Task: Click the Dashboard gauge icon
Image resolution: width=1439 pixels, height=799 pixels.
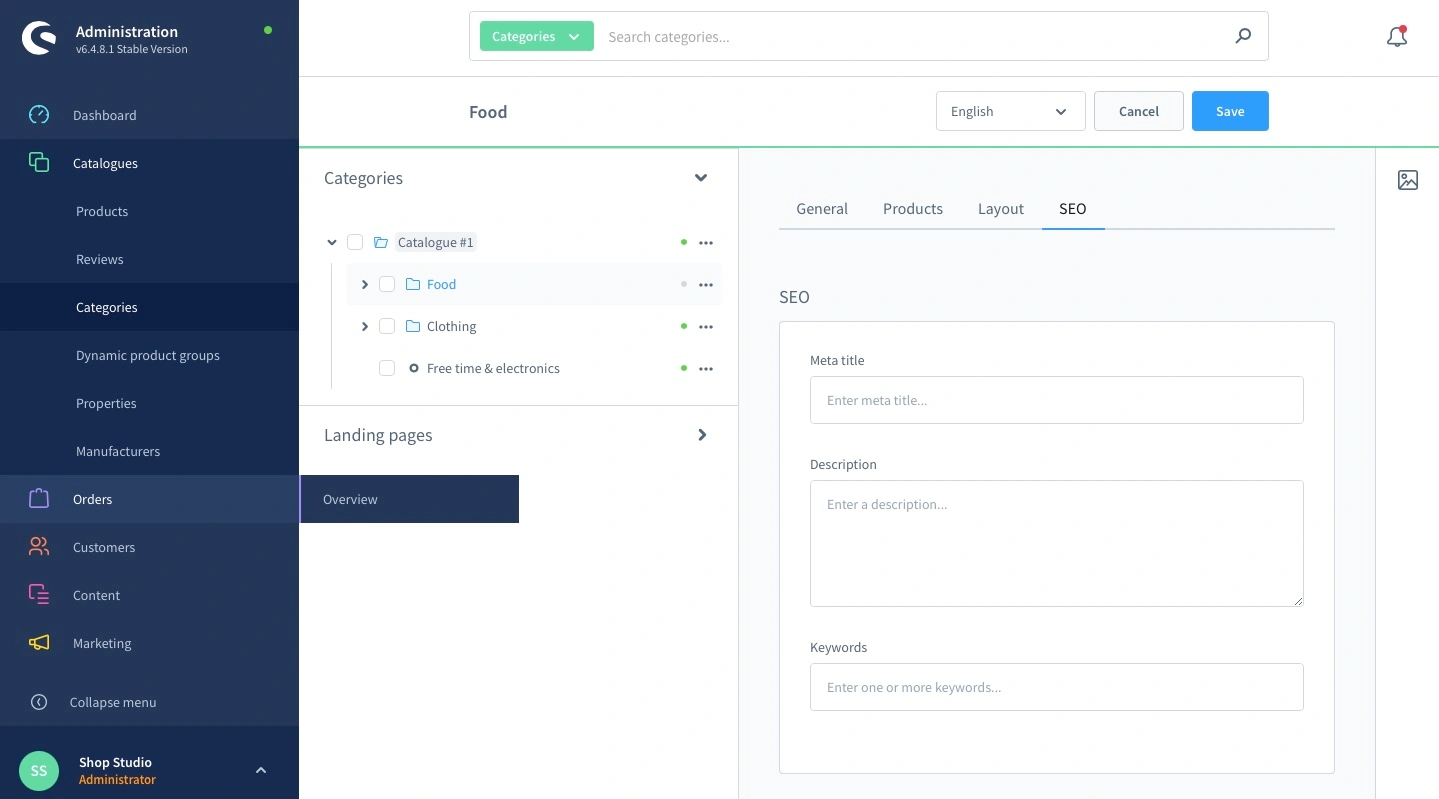Action: pos(39,115)
